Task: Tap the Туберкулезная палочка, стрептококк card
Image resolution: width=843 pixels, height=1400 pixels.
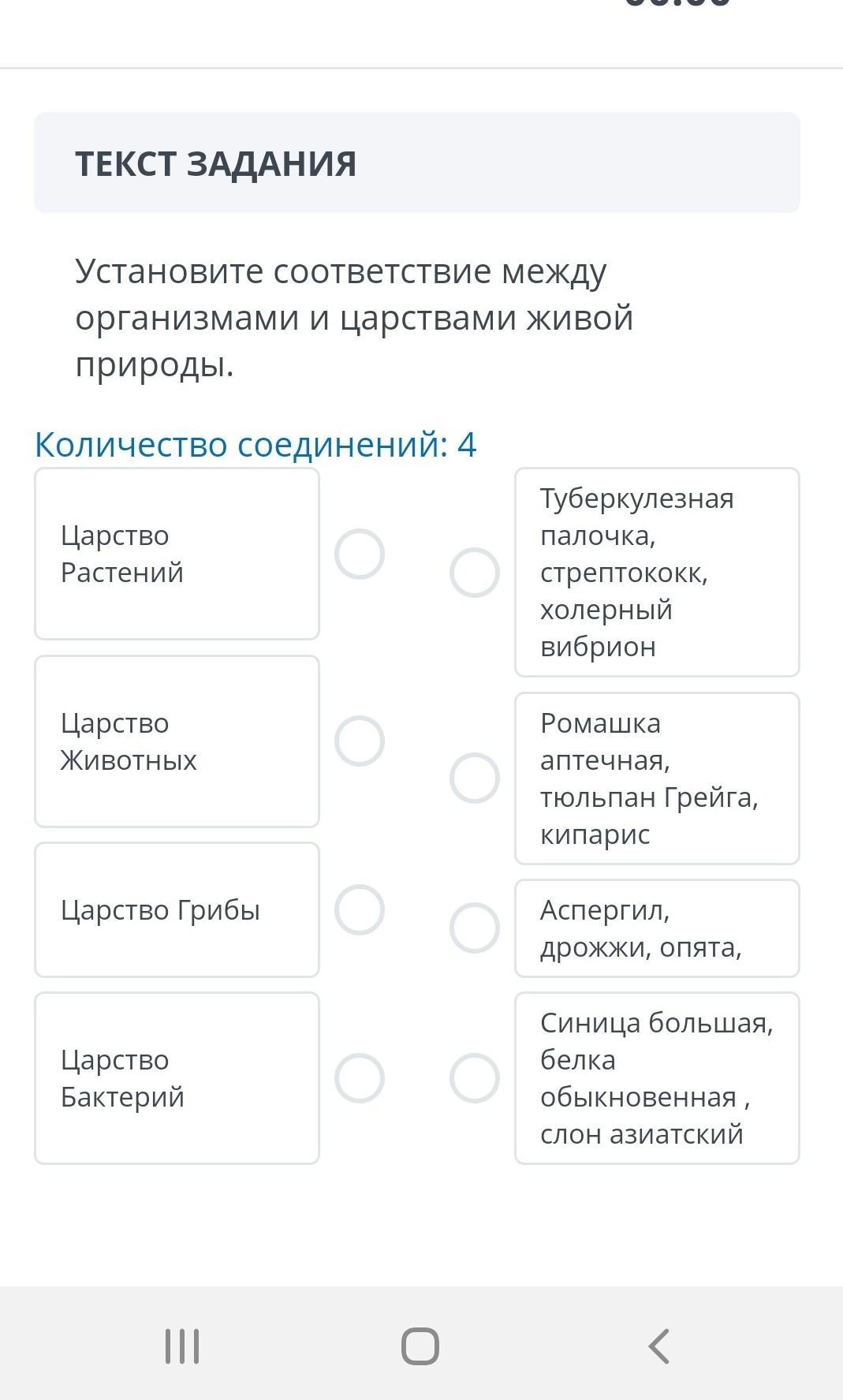Action: click(x=657, y=573)
